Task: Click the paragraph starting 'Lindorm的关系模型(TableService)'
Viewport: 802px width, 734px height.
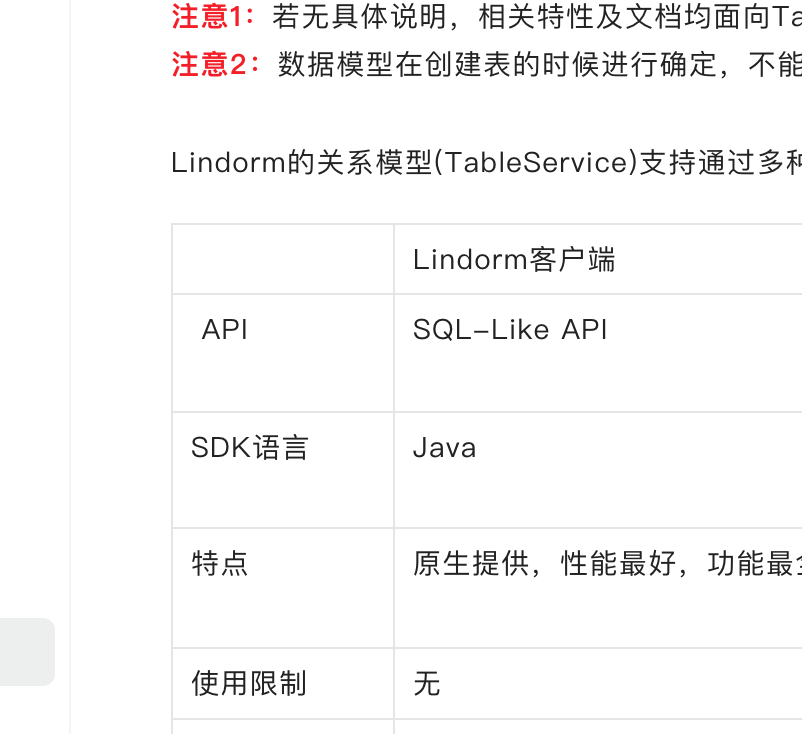Action: coord(486,163)
